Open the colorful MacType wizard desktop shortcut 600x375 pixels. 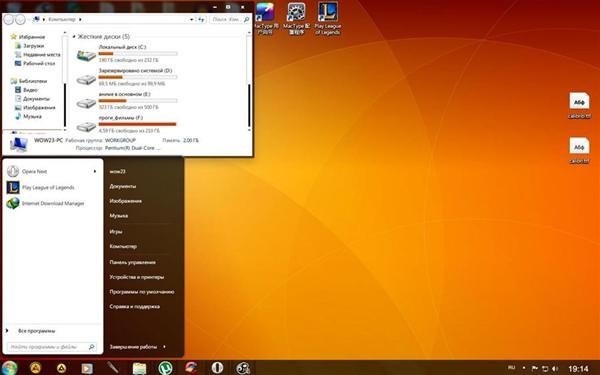pos(265,18)
